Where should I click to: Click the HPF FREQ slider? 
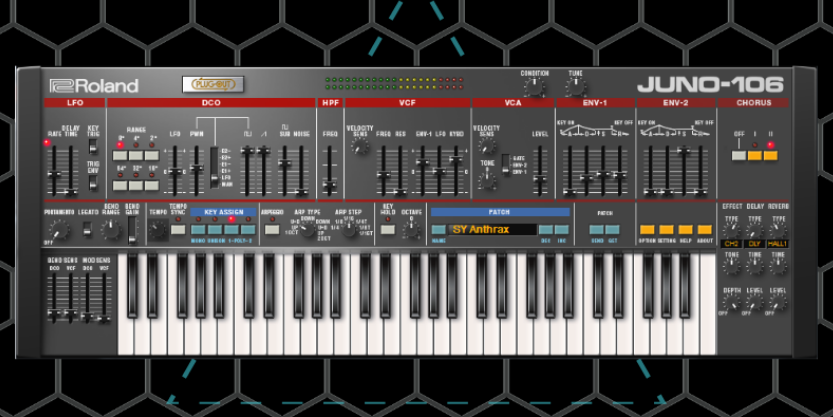[x=330, y=170]
